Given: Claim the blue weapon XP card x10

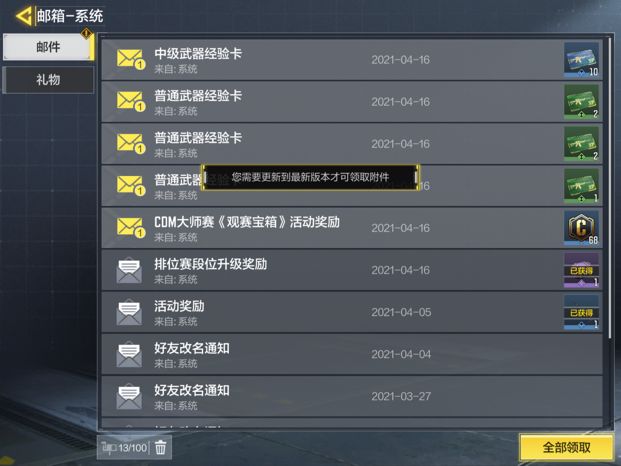Looking at the screenshot, I should click(x=581, y=60).
